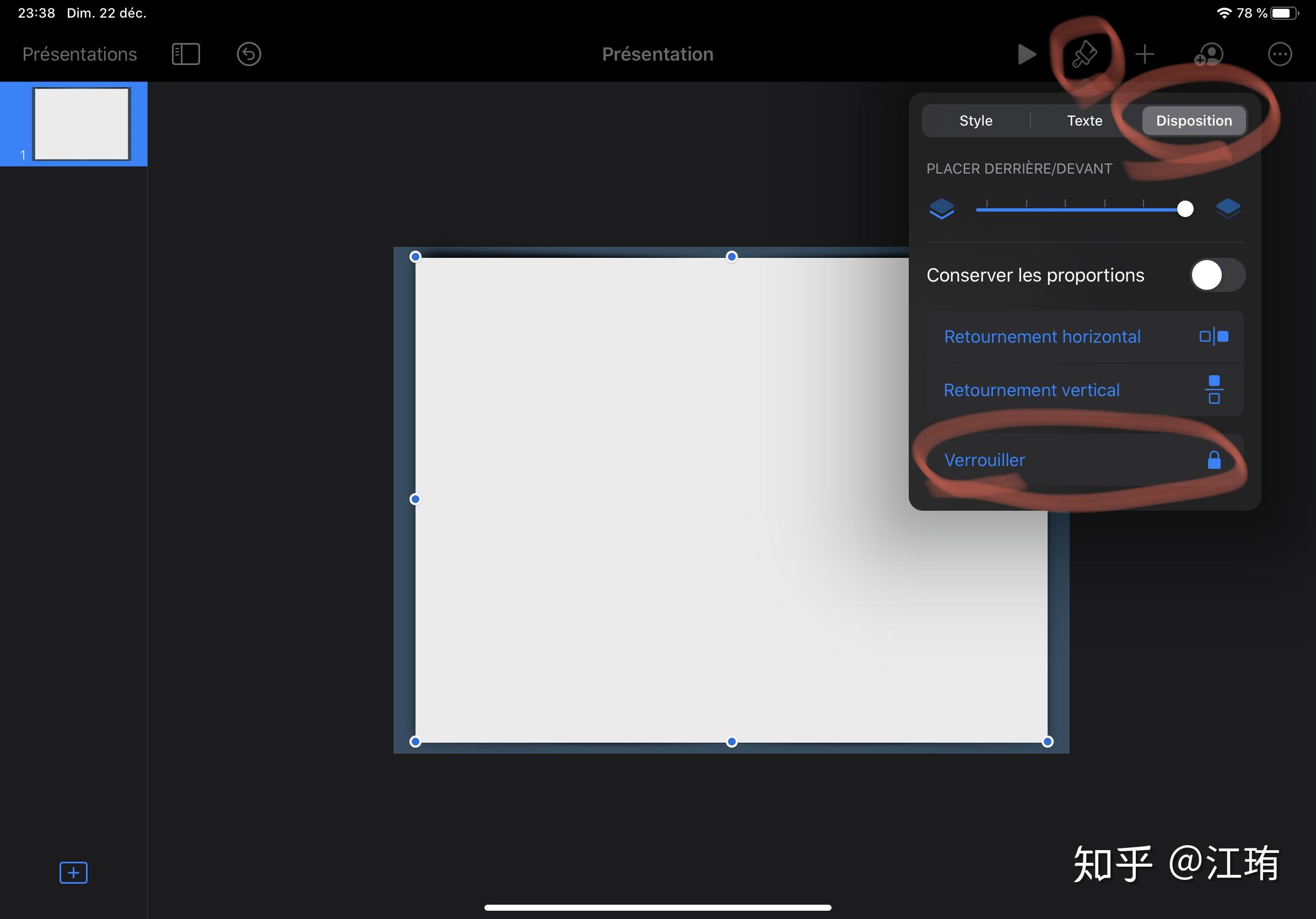This screenshot has width=1316, height=919.
Task: Tap the undo arrow icon
Action: coord(249,55)
